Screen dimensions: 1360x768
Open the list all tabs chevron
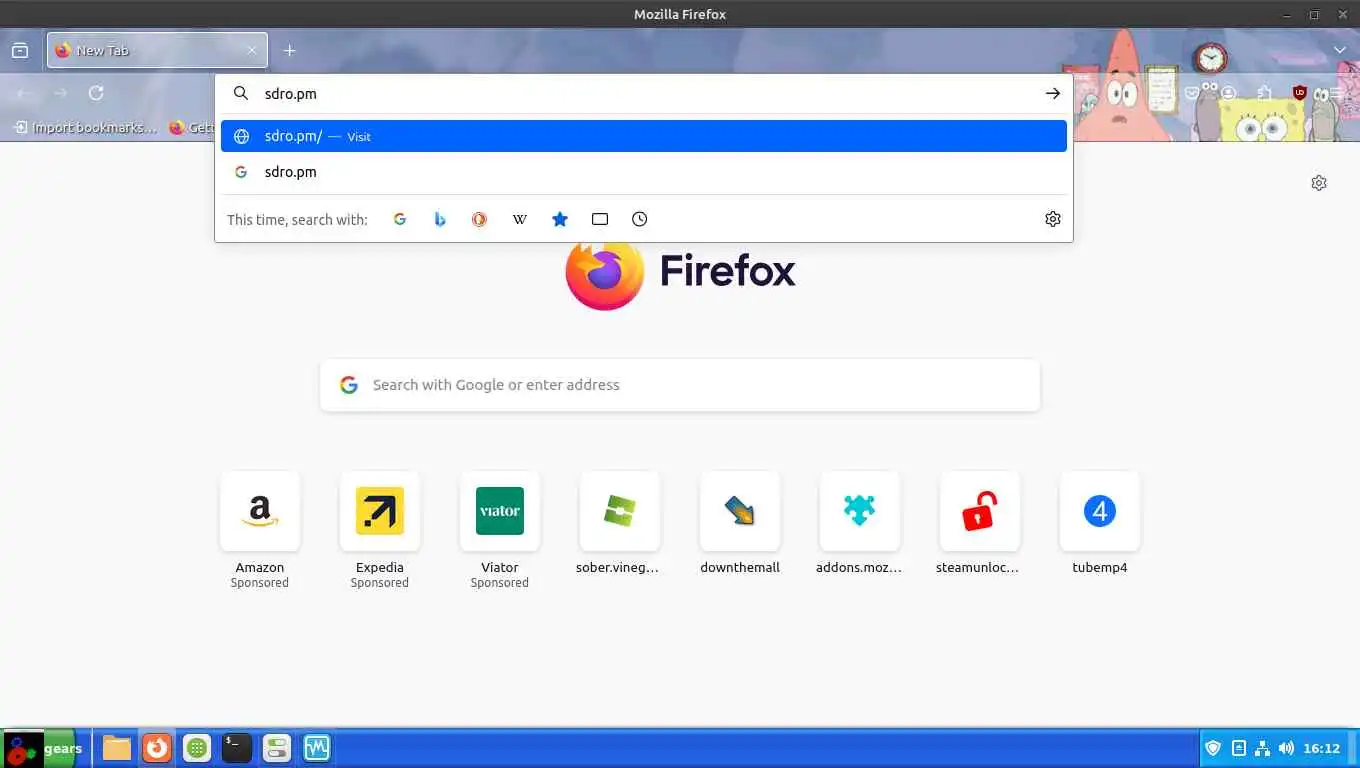1339,50
